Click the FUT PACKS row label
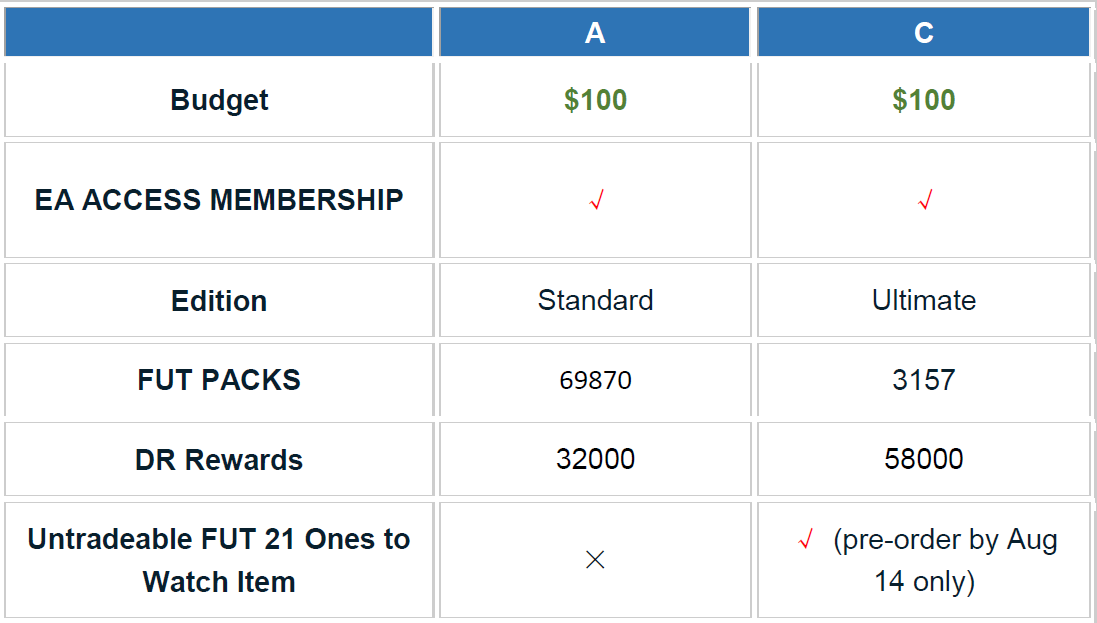The width and height of the screenshot is (1097, 623). (x=219, y=380)
